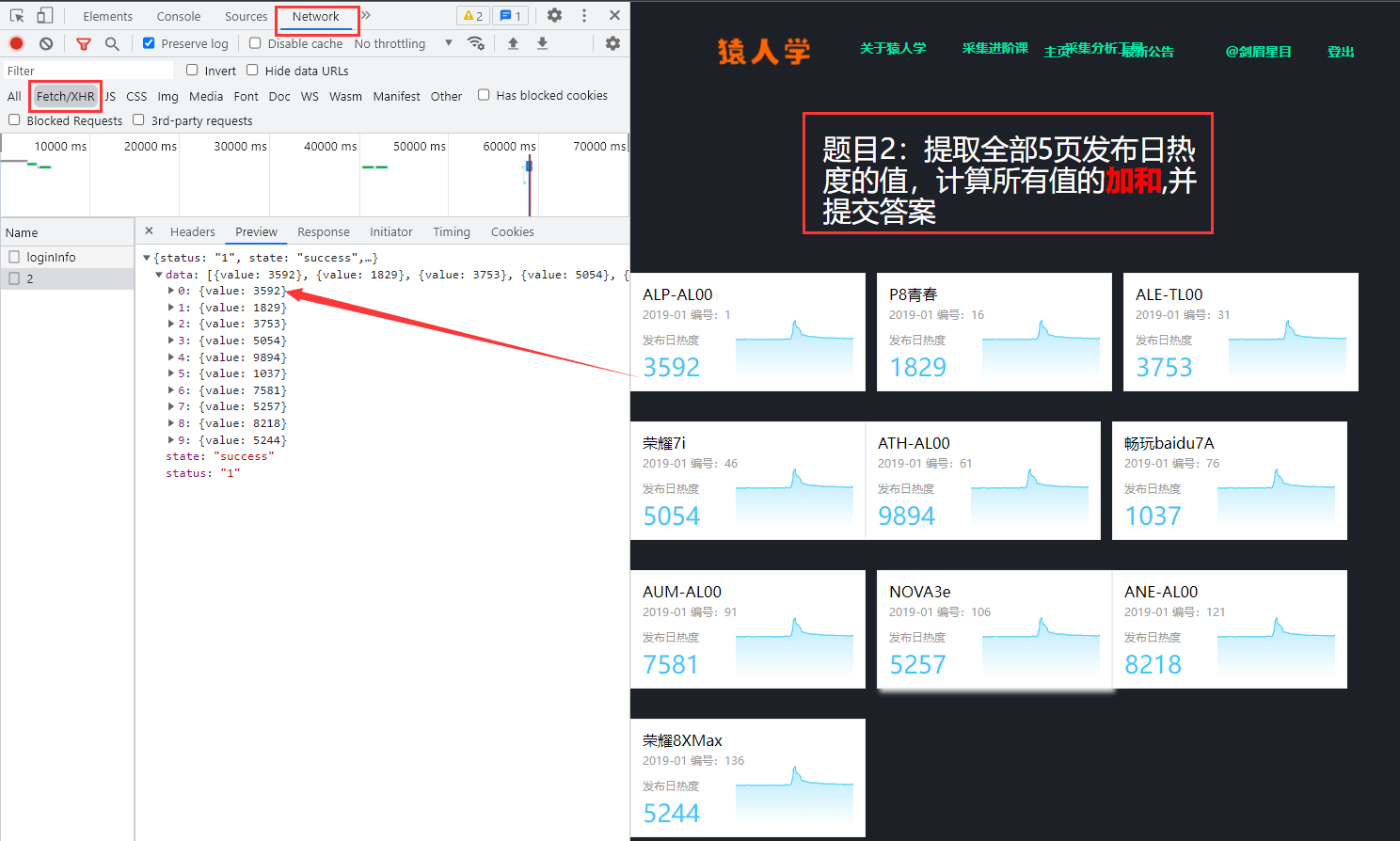
Task: Click the Filter text input field
Action: tap(87, 71)
